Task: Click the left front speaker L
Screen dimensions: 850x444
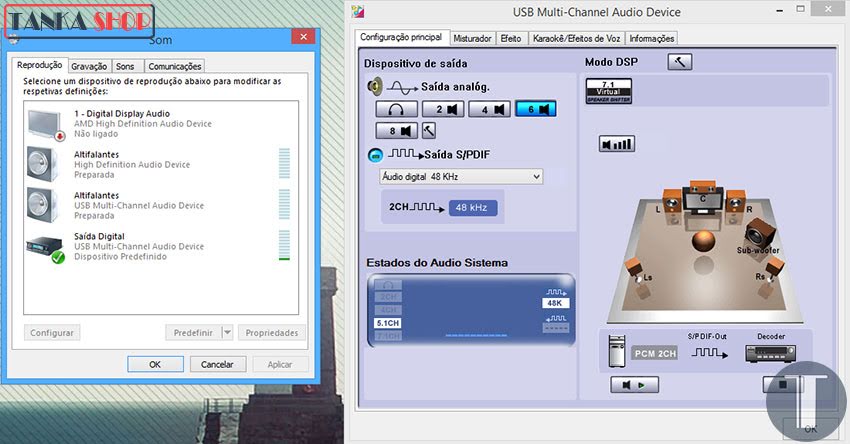Action: click(672, 202)
